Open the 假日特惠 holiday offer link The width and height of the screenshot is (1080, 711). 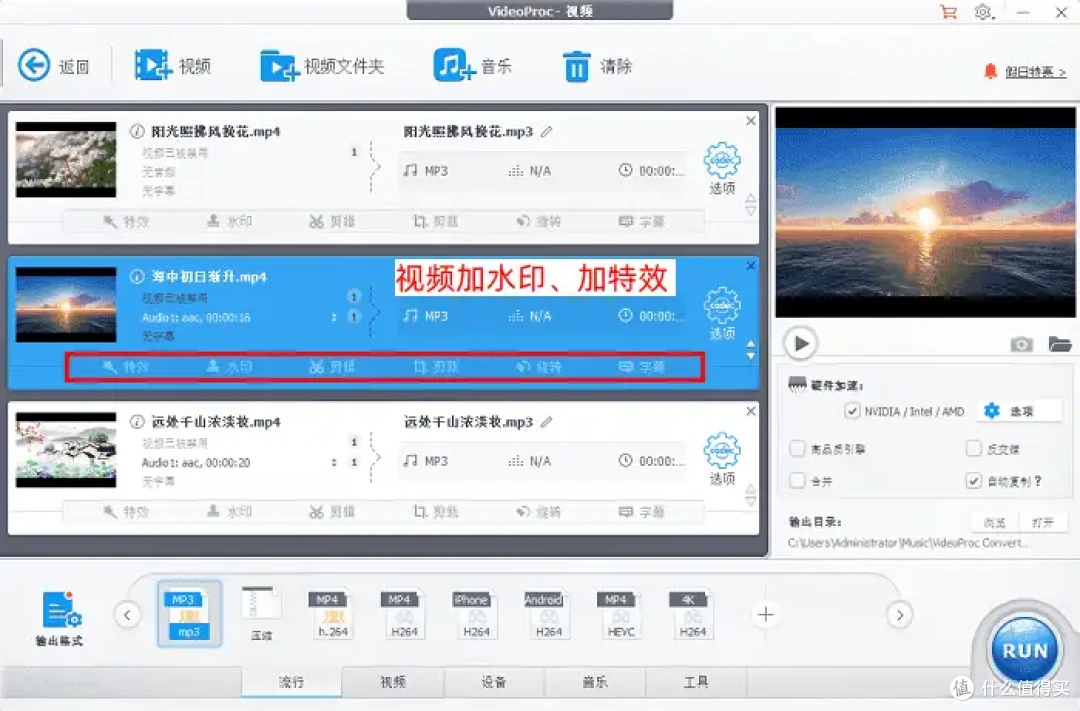tap(1035, 72)
